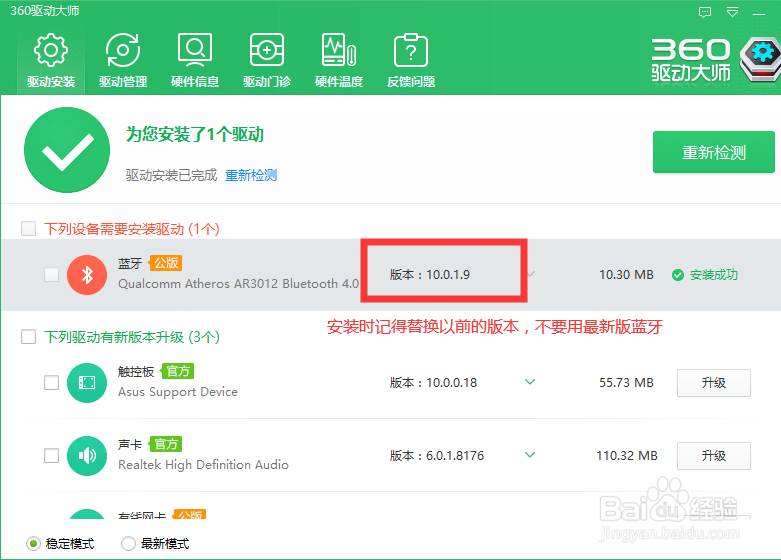Click the 公版 tag next to 蓝牙
Viewport: 781px width, 560px height.
click(x=166, y=263)
